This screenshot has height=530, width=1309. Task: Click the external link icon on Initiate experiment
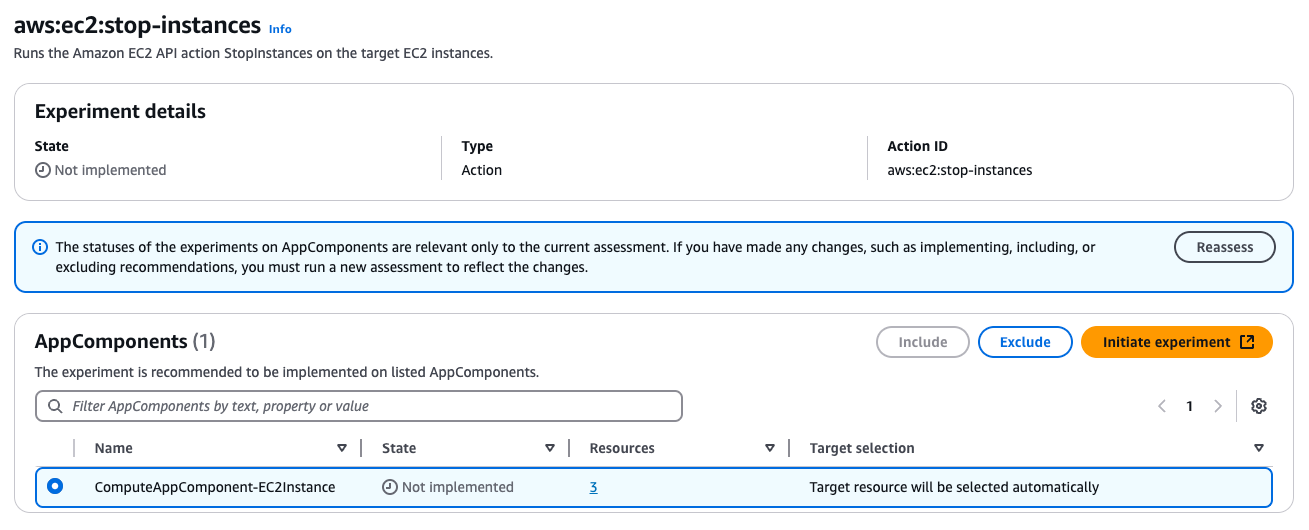click(1247, 342)
